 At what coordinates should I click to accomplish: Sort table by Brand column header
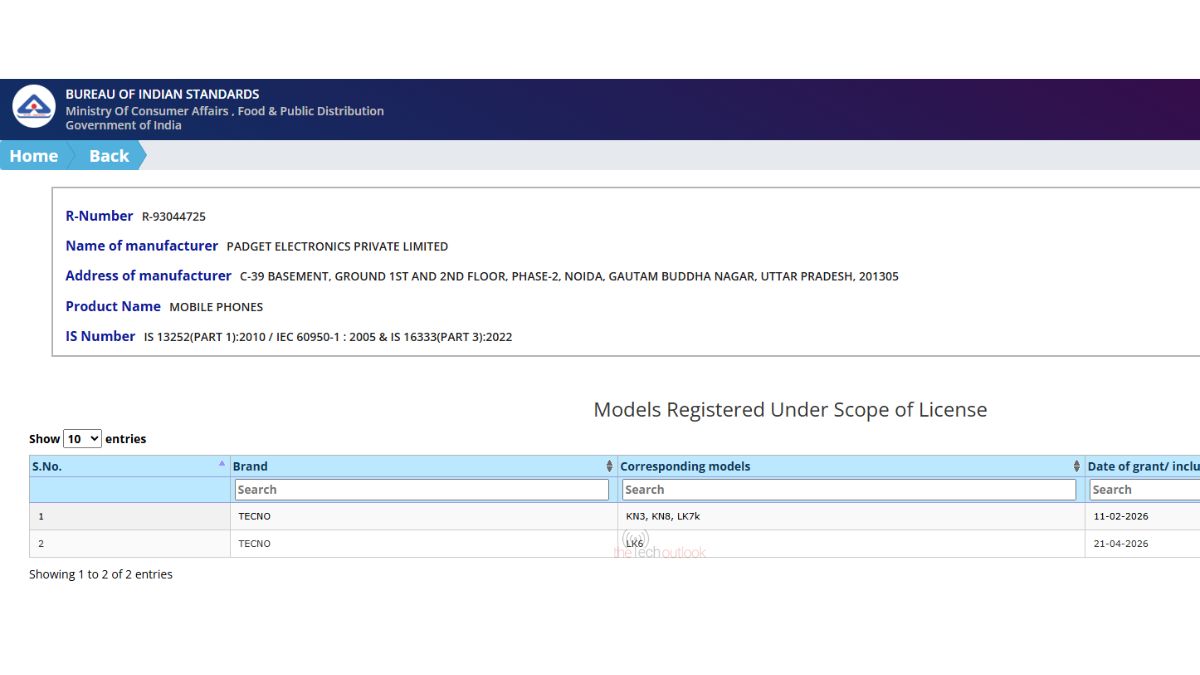[424, 466]
